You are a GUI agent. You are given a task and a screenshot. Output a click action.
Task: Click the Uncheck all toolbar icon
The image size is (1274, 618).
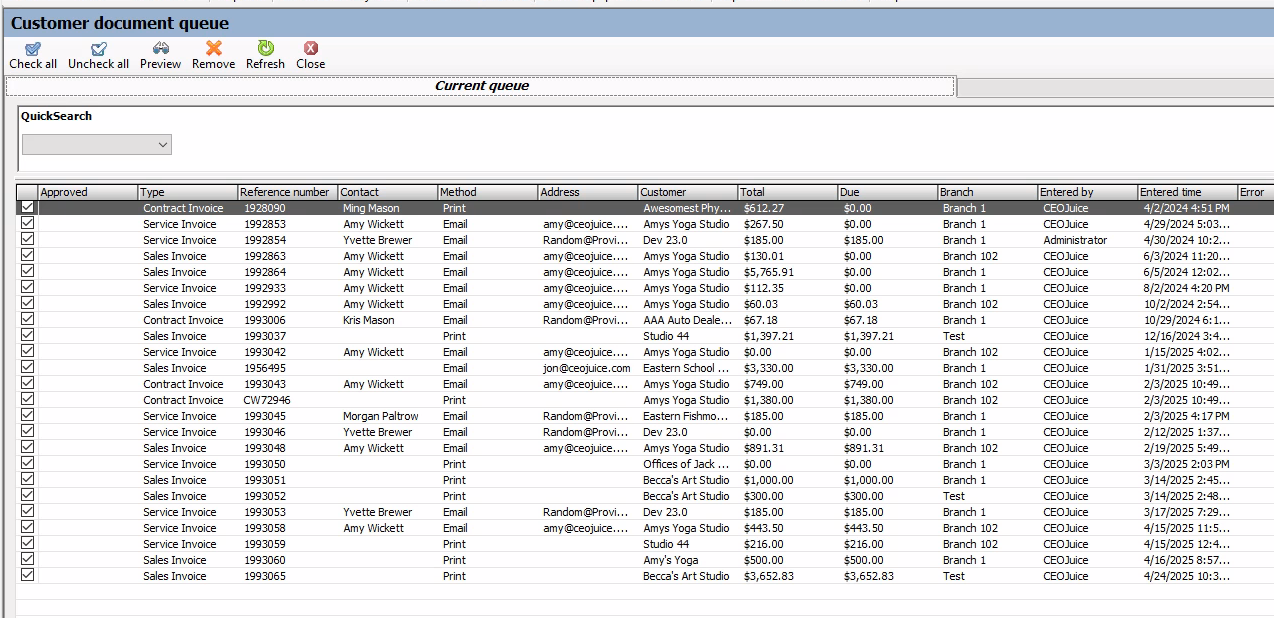click(98, 48)
